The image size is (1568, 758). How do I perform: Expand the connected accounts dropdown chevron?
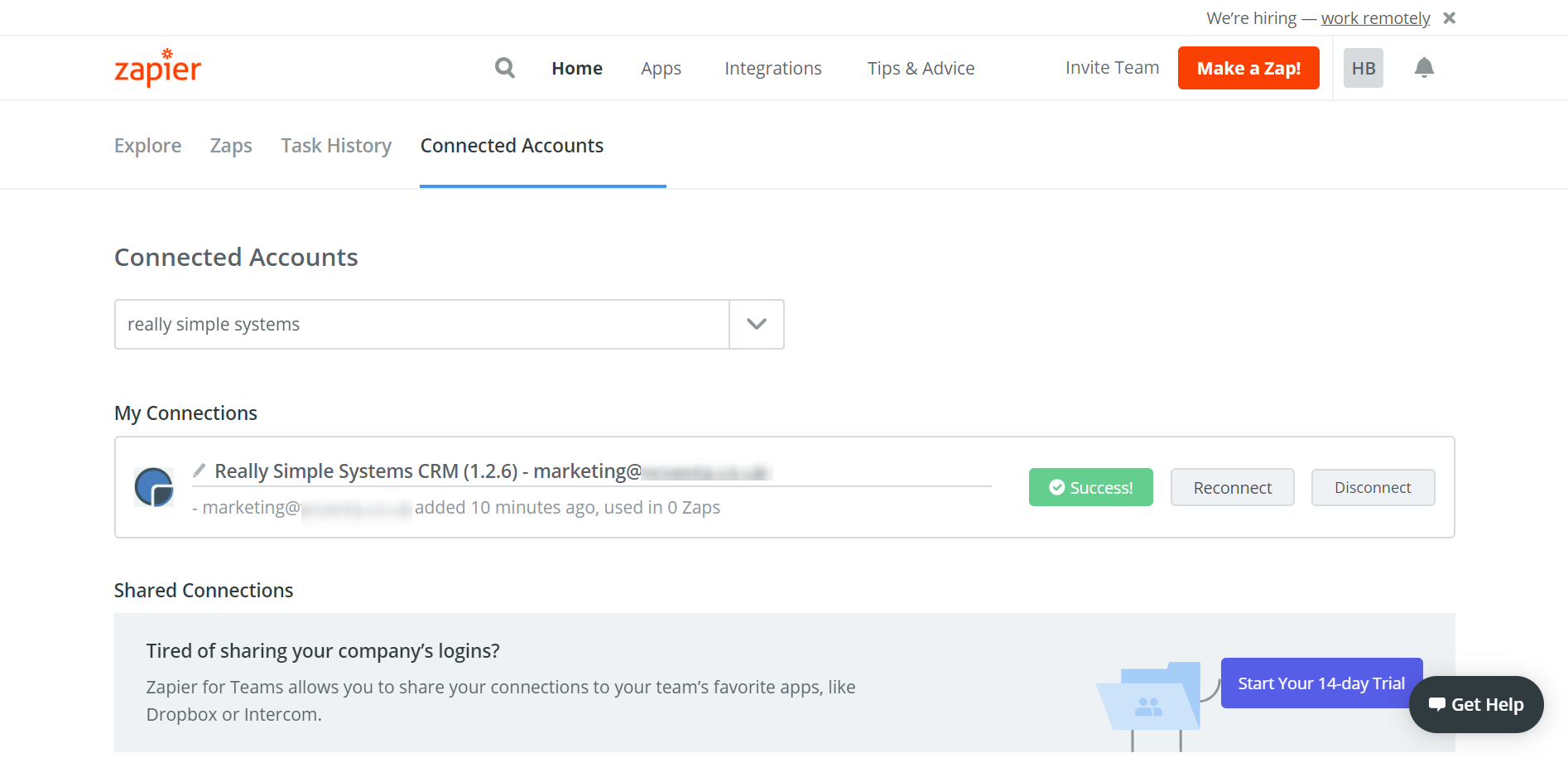(755, 324)
